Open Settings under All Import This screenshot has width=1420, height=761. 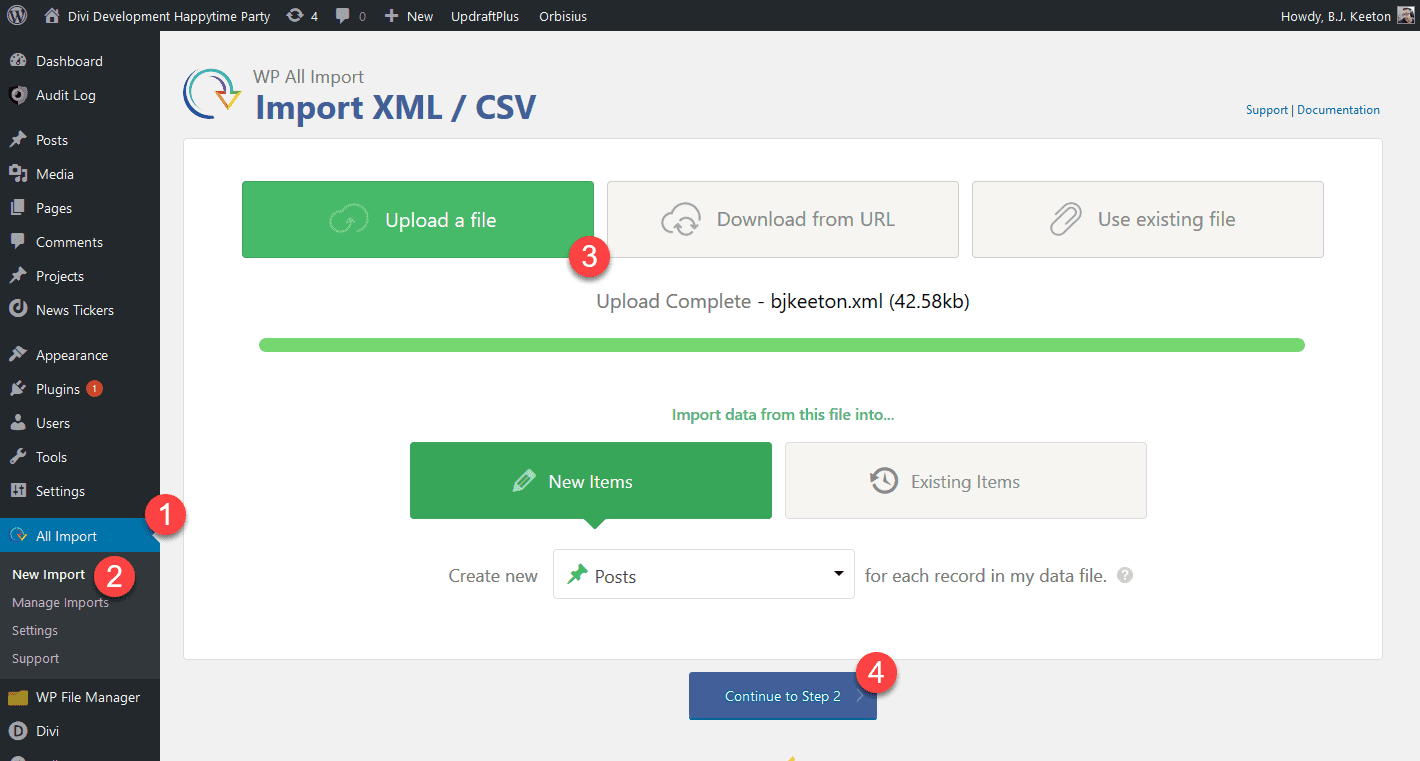coord(34,630)
